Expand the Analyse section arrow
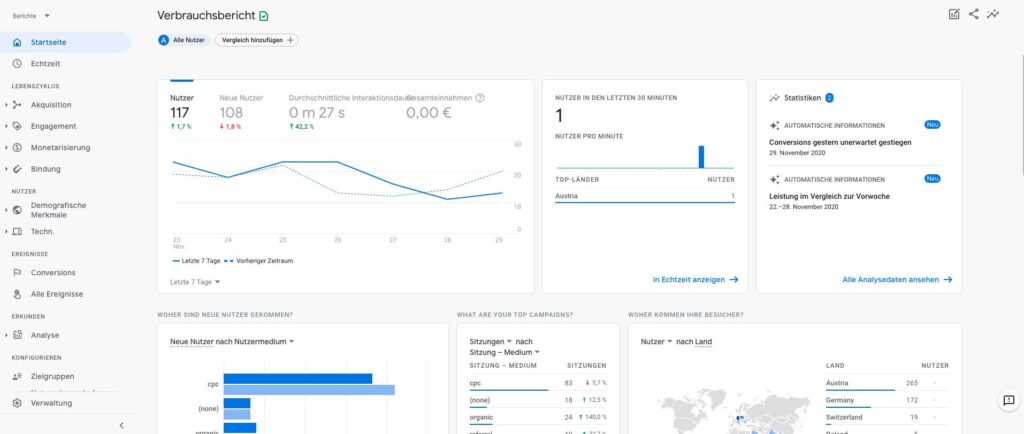1024x434 pixels. (x=6, y=335)
